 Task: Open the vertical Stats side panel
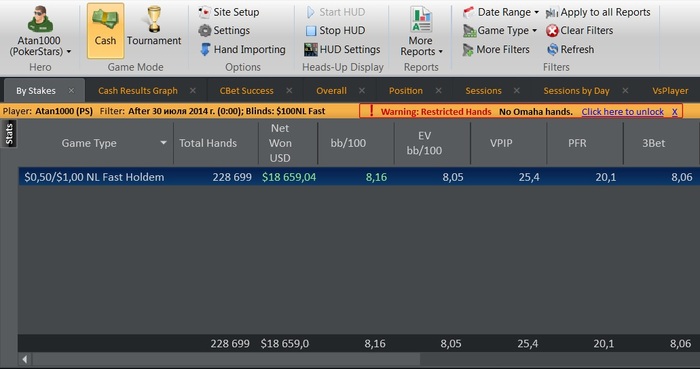pos(9,134)
